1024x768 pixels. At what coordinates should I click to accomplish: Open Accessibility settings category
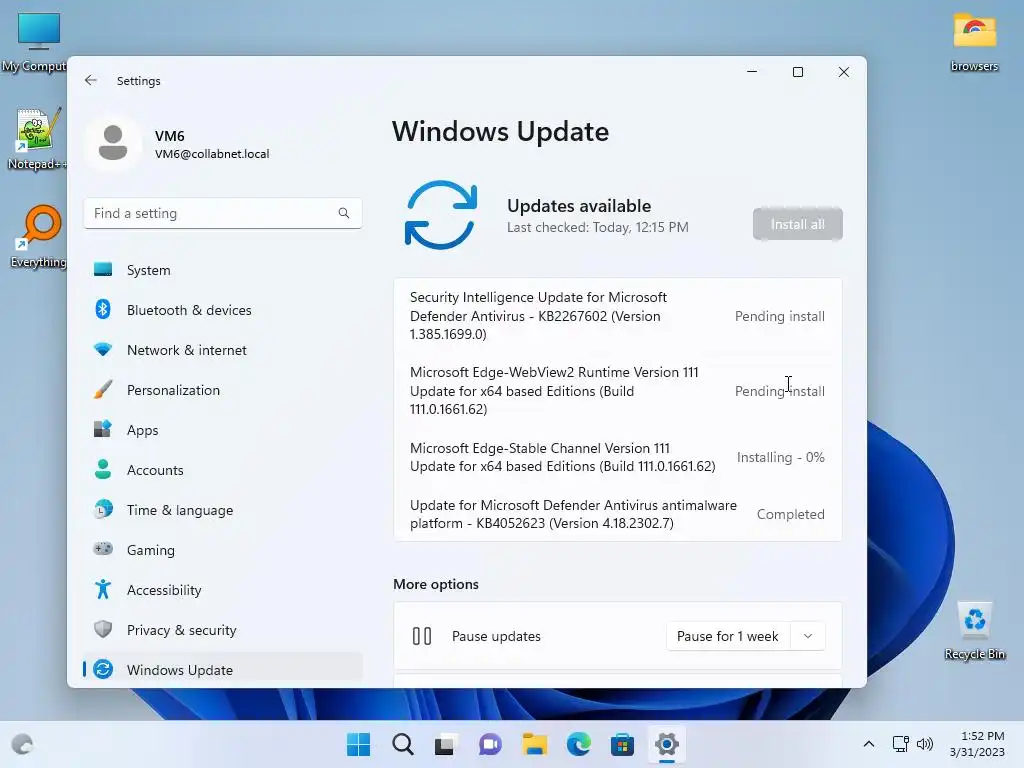click(x=223, y=590)
